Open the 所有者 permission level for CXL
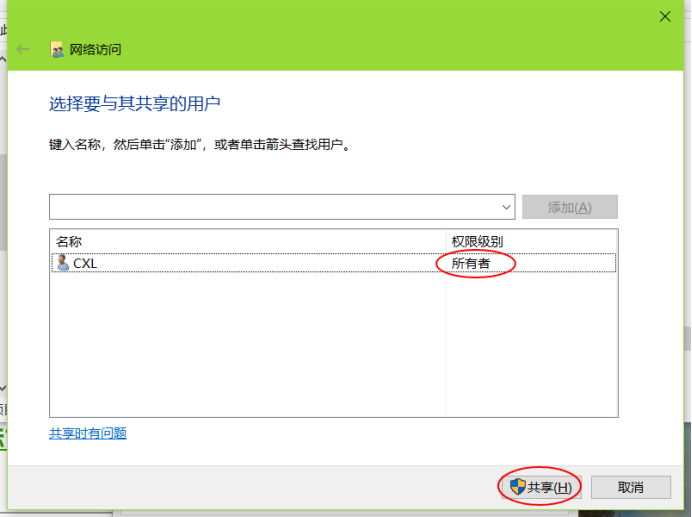This screenshot has height=517, width=692. (472, 263)
